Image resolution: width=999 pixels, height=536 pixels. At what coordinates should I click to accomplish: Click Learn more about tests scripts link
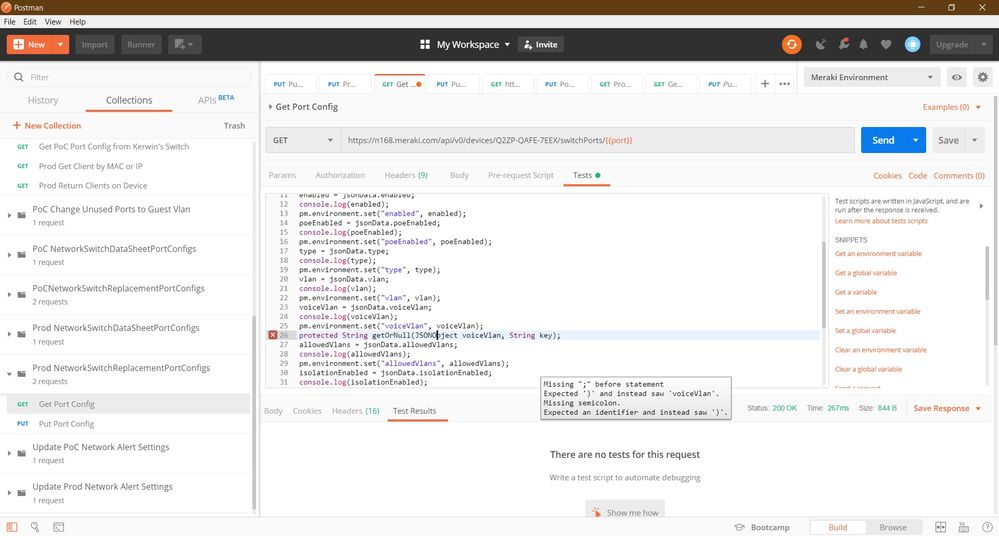pos(881,221)
